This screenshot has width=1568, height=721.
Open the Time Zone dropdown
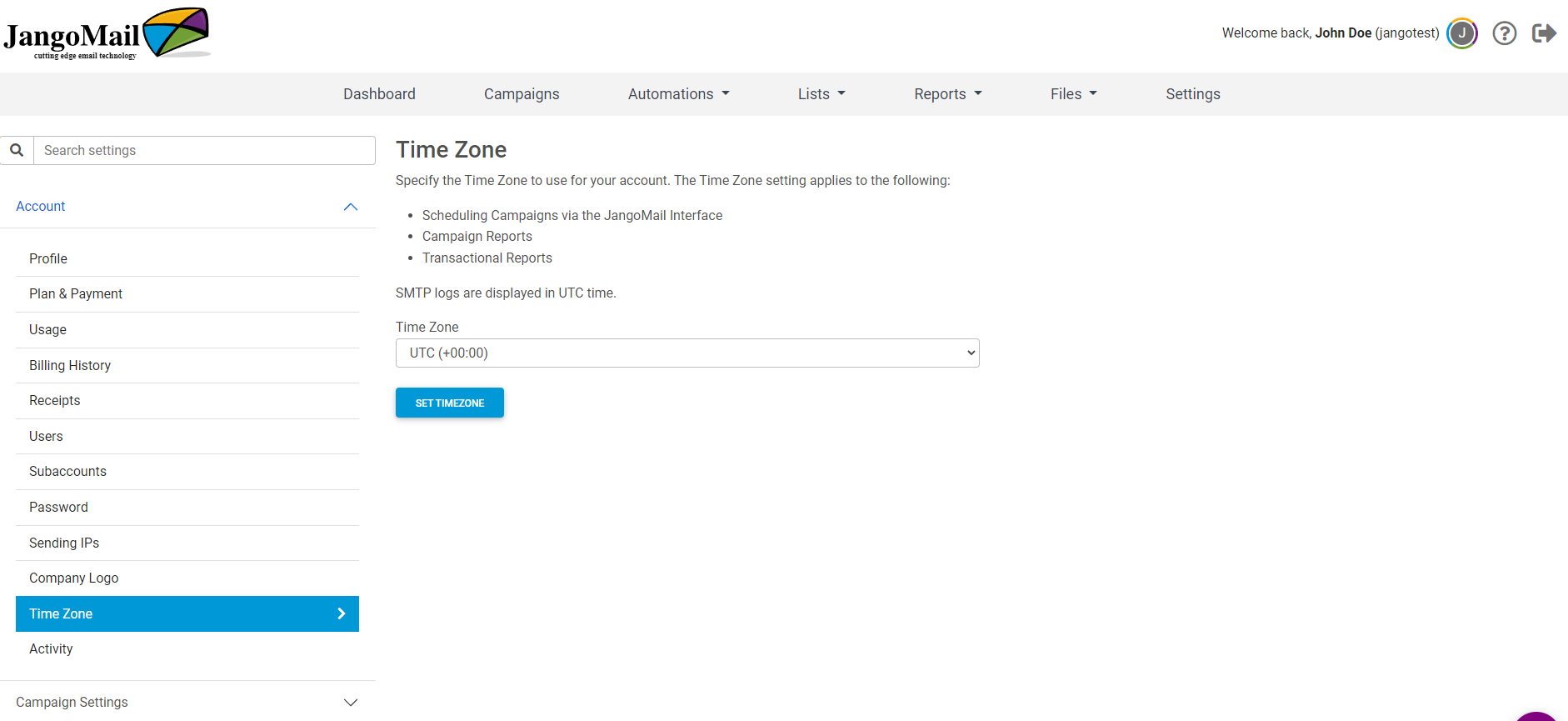tap(687, 353)
